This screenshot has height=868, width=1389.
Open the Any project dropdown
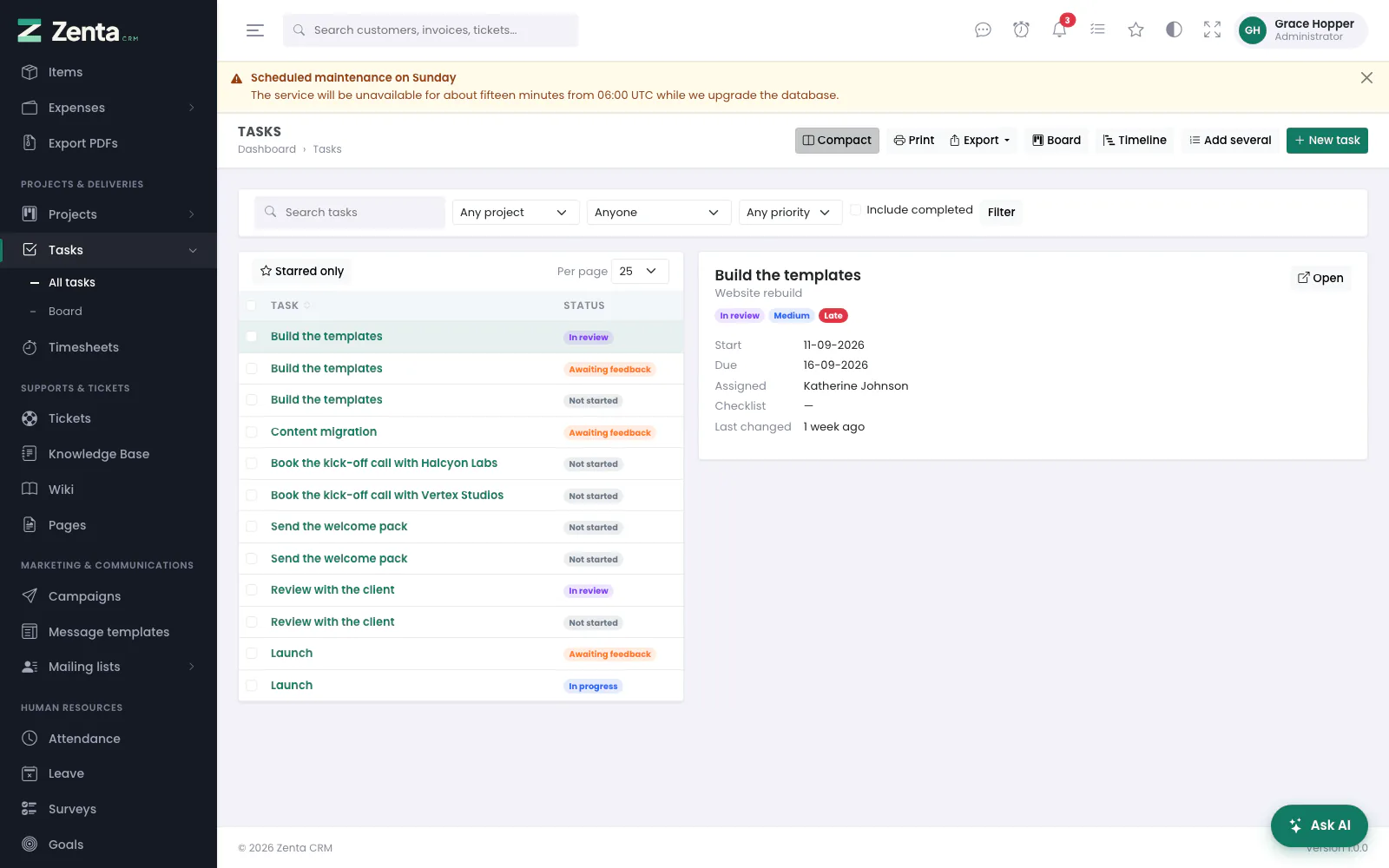click(516, 213)
